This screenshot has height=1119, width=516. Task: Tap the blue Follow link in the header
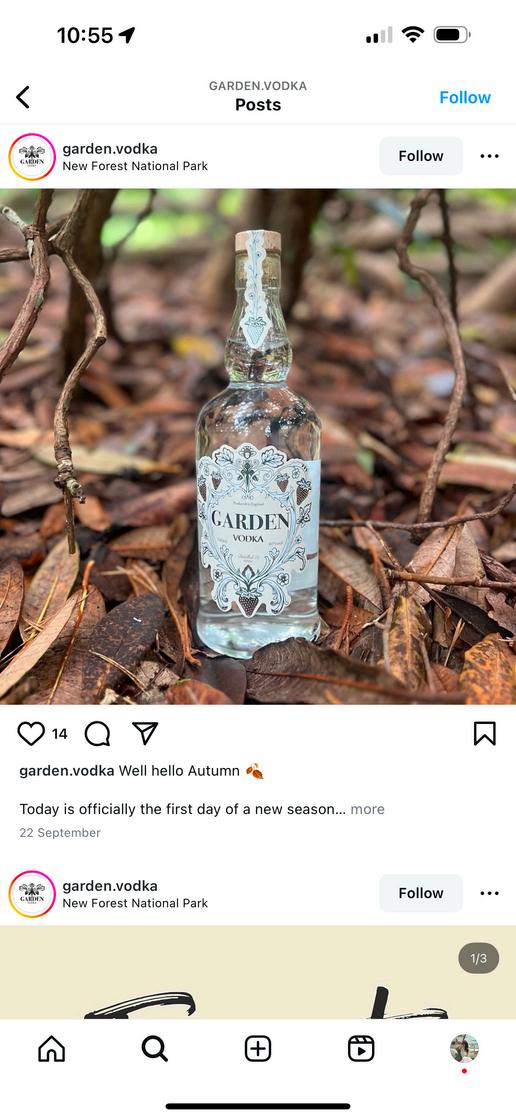(x=465, y=98)
